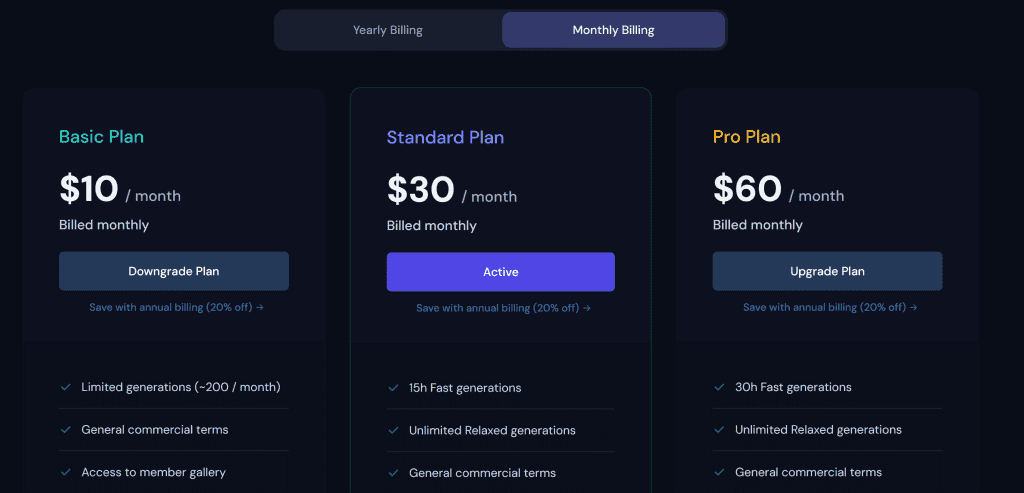
Task: Click the $60 / month price
Action: pyautogui.click(x=778, y=190)
